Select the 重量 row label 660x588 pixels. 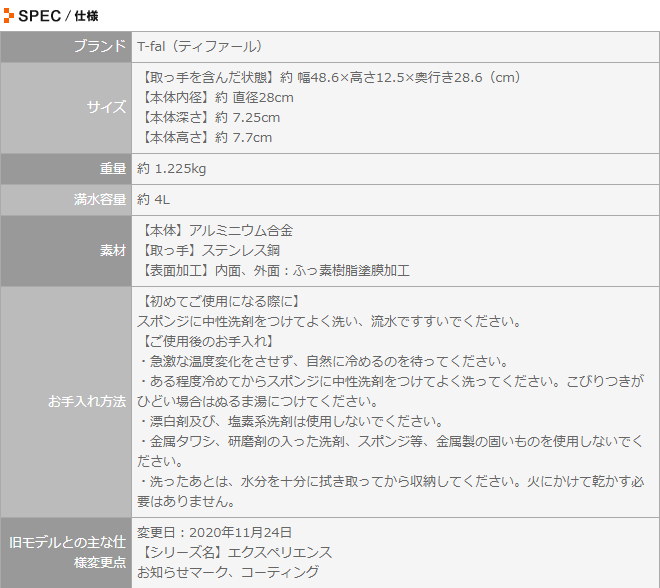pos(113,168)
